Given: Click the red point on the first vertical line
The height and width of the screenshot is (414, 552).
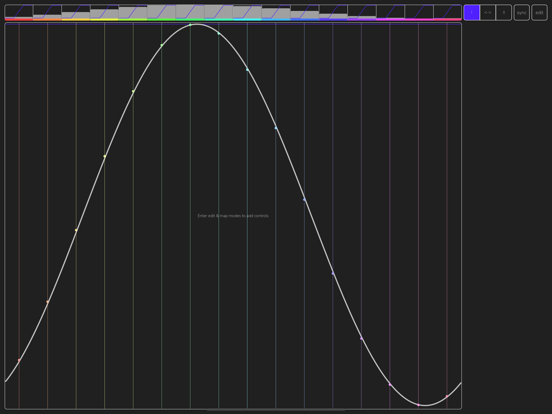Looking at the screenshot, I should [x=19, y=360].
